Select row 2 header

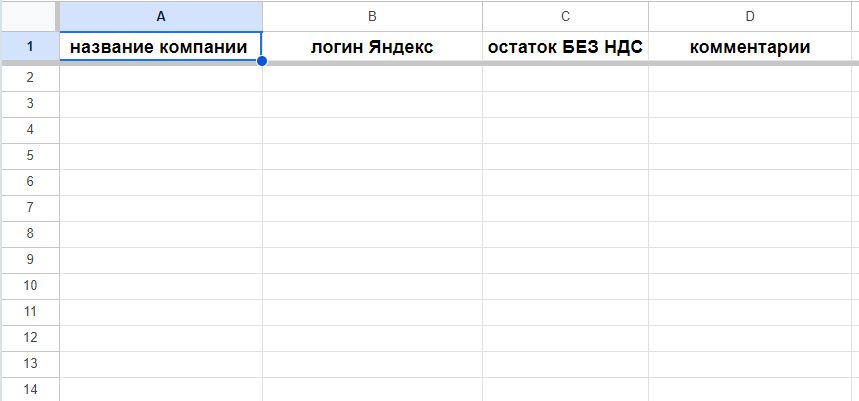coord(29,78)
